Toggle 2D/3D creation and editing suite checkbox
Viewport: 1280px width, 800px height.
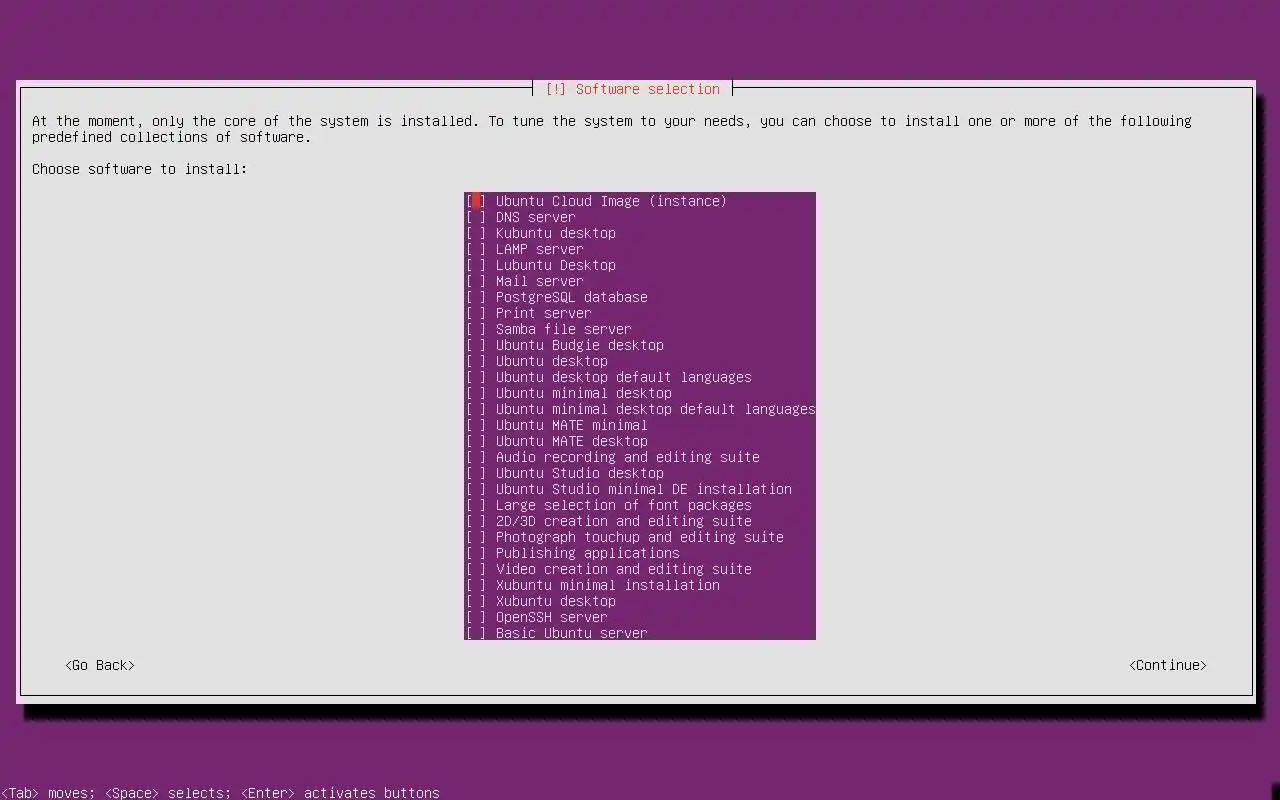pyautogui.click(x=476, y=521)
